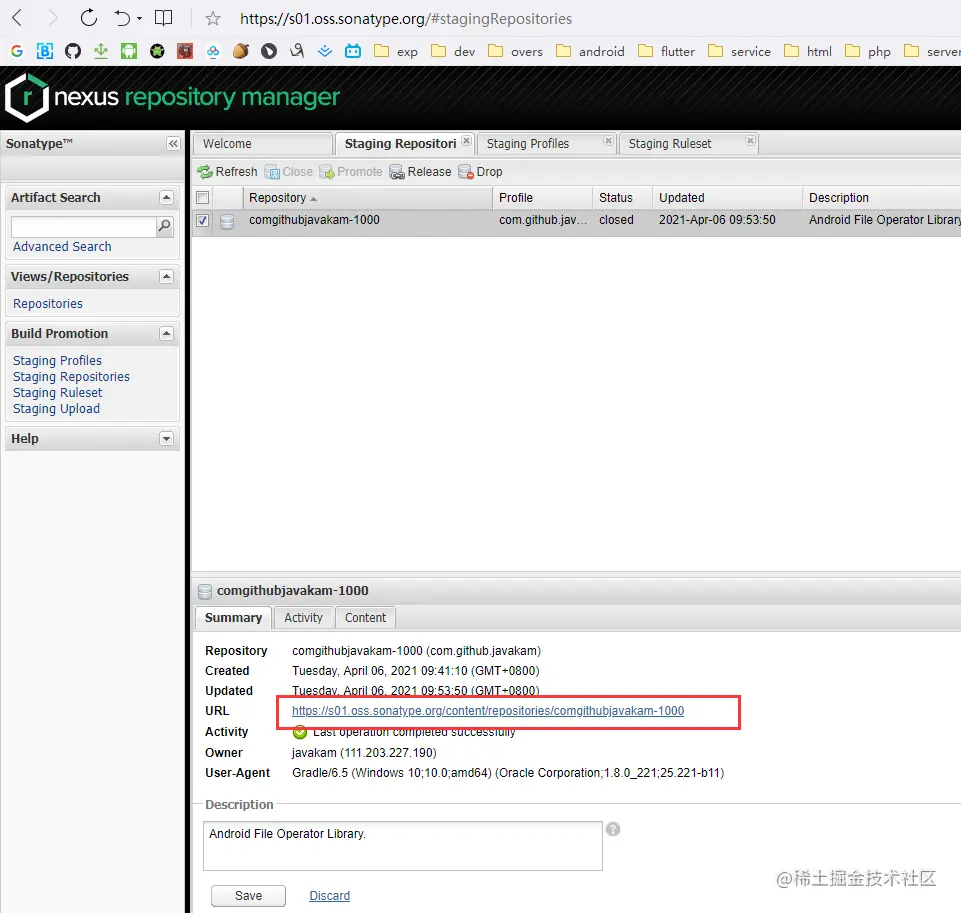Open the green download arrow bookmark
The width and height of the screenshot is (961, 913).
(101, 51)
